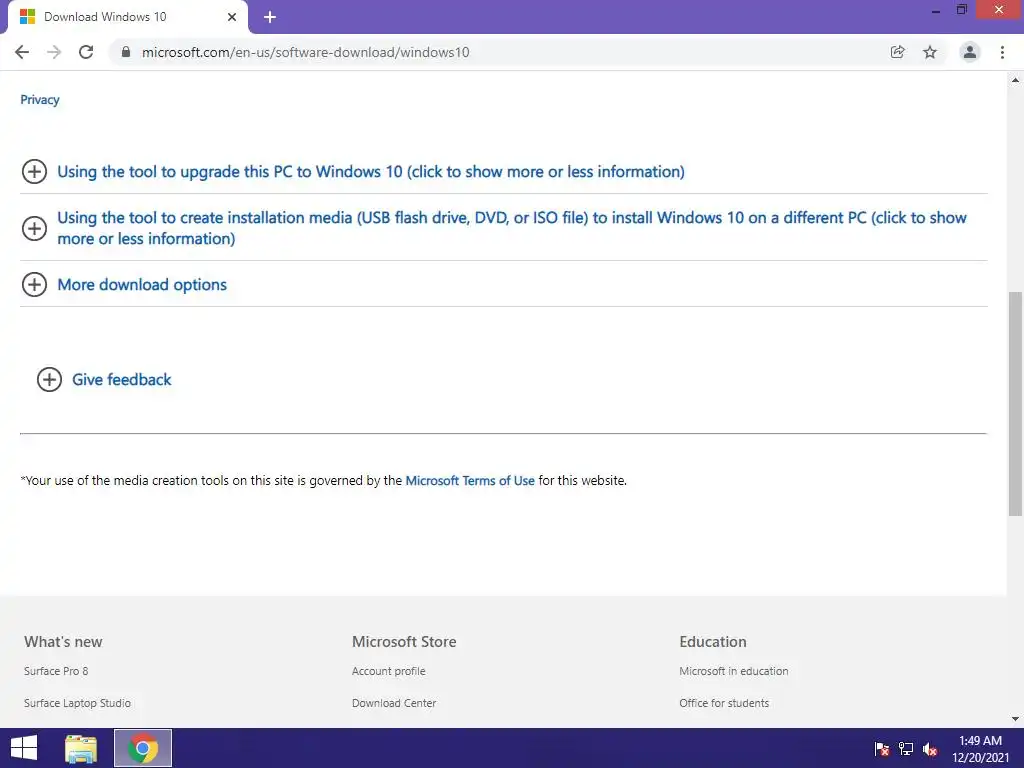
Task: Open Chrome three-dot menu
Action: (x=1002, y=52)
